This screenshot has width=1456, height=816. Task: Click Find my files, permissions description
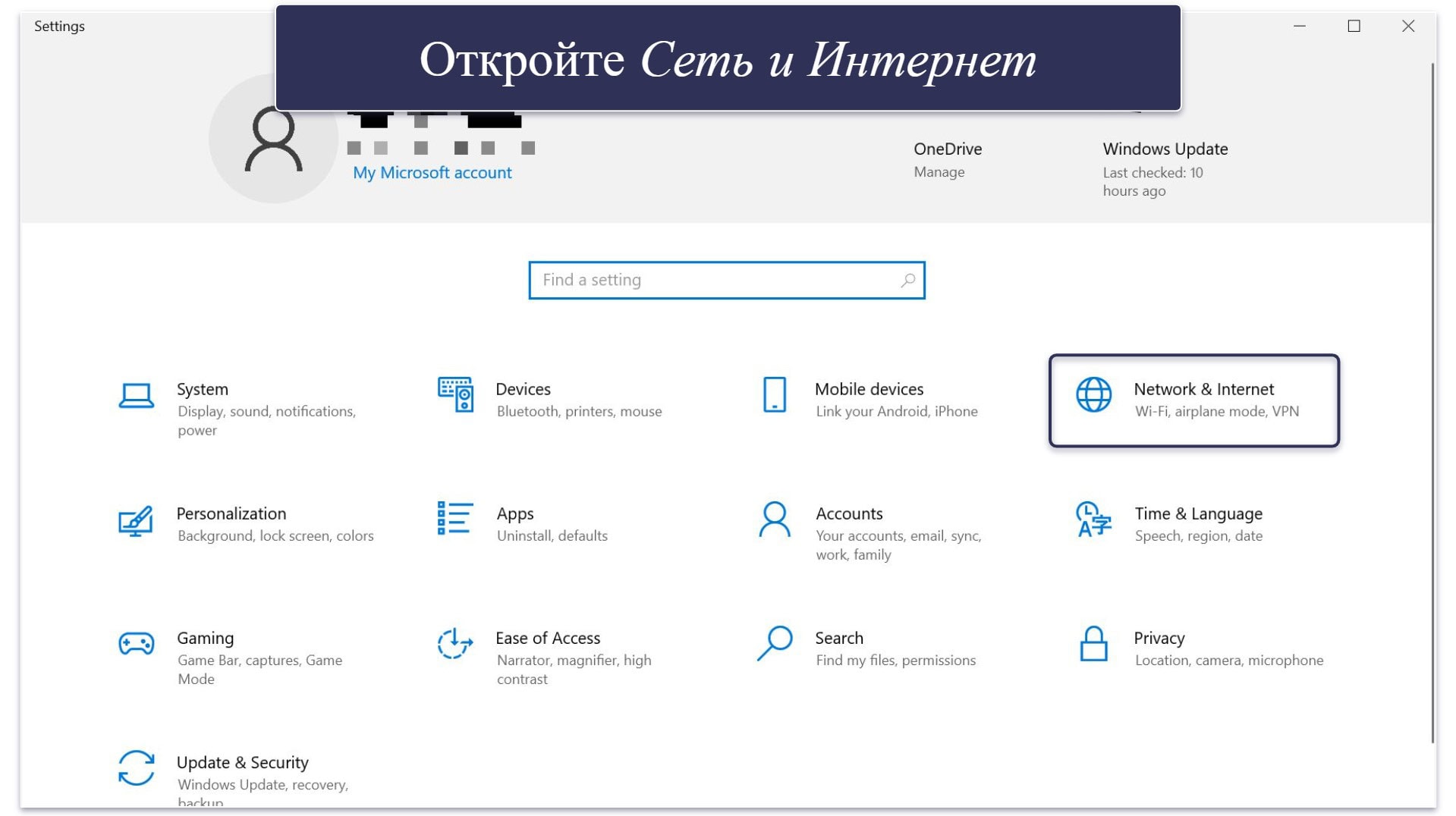click(895, 661)
